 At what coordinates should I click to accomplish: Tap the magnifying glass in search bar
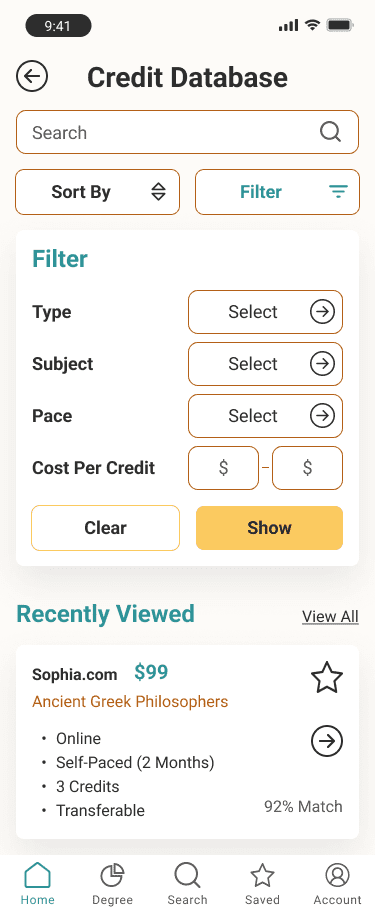330,132
